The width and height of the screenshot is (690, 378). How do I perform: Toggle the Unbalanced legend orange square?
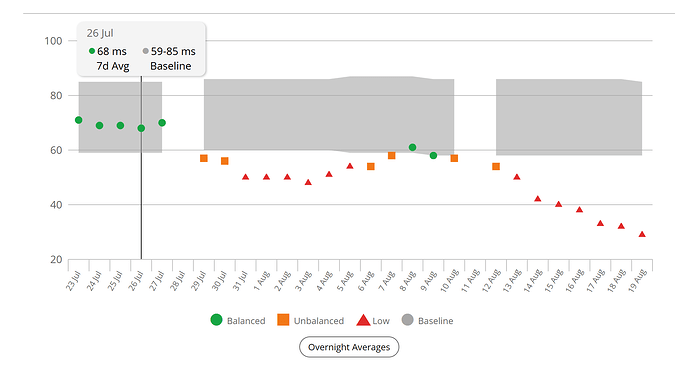pos(283,320)
